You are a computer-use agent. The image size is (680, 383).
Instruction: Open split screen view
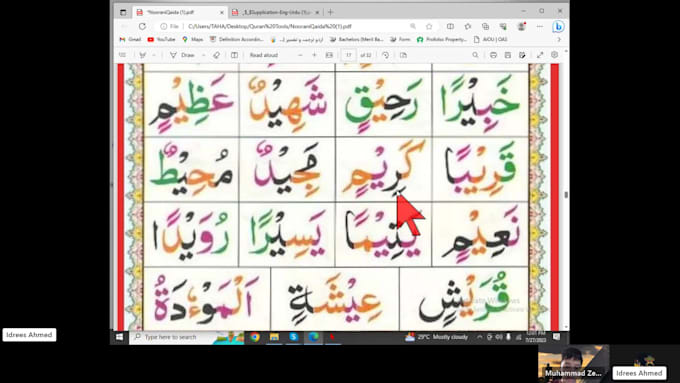(450, 26)
